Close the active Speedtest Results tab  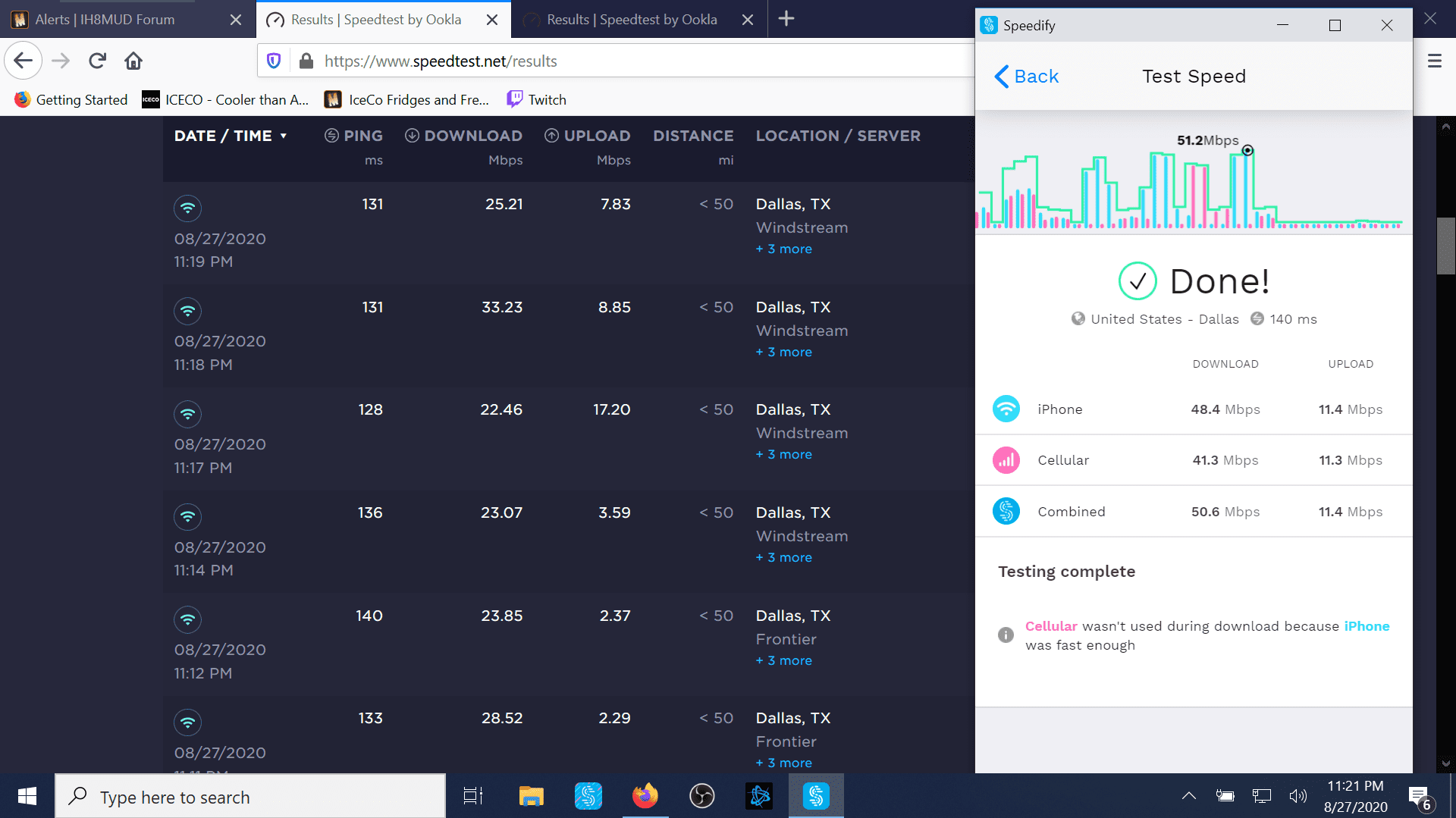coord(492,20)
